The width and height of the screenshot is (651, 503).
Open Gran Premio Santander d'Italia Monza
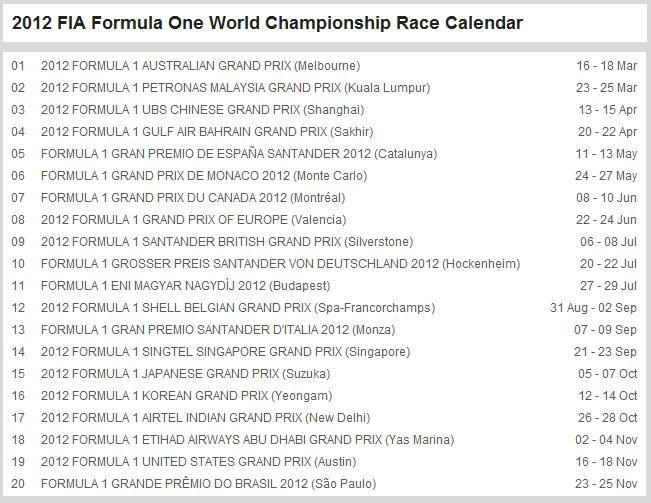coord(218,330)
